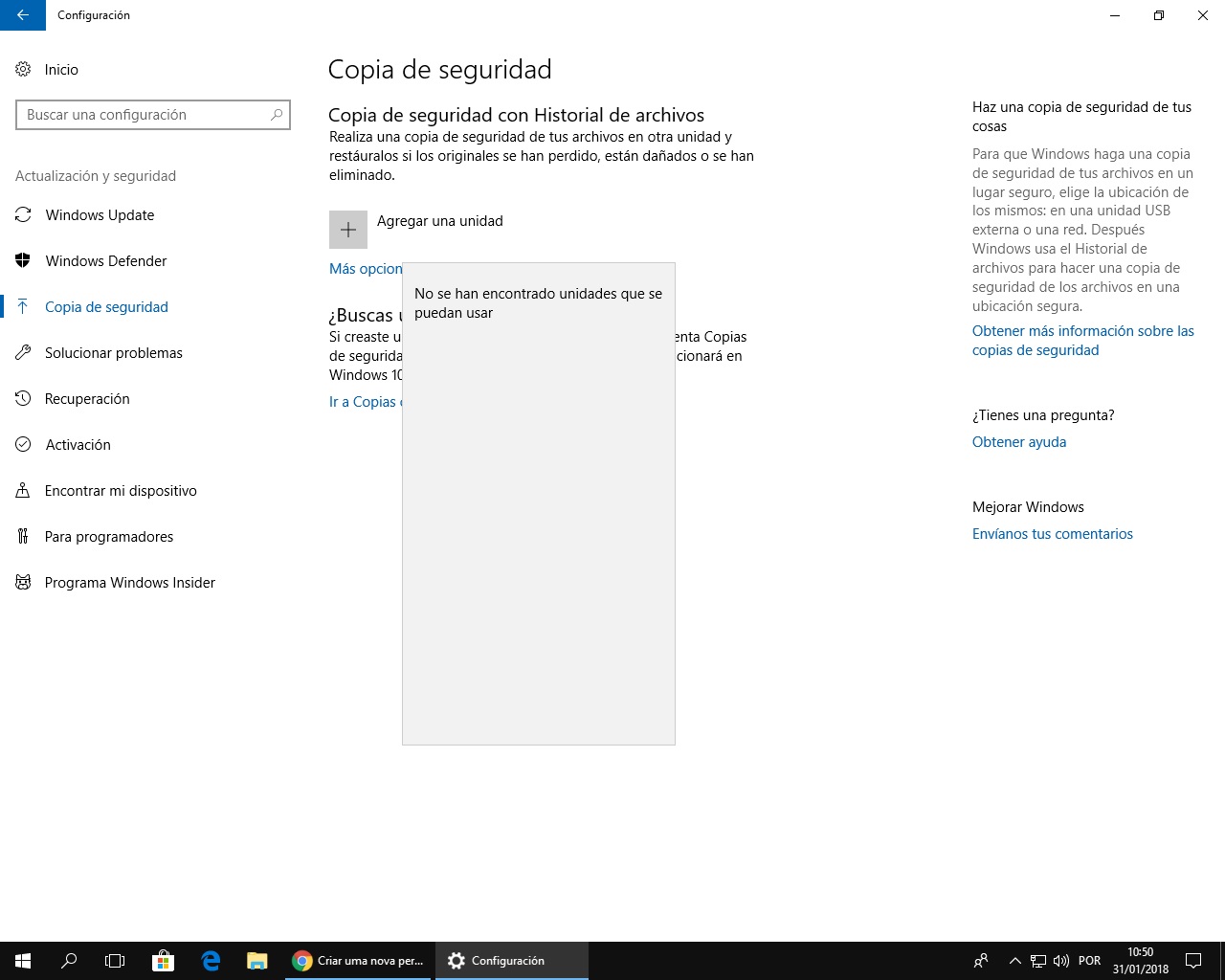The height and width of the screenshot is (980, 1225).
Task: Open clock showing 10:50 31/01/2018
Action: pyautogui.click(x=1141, y=961)
